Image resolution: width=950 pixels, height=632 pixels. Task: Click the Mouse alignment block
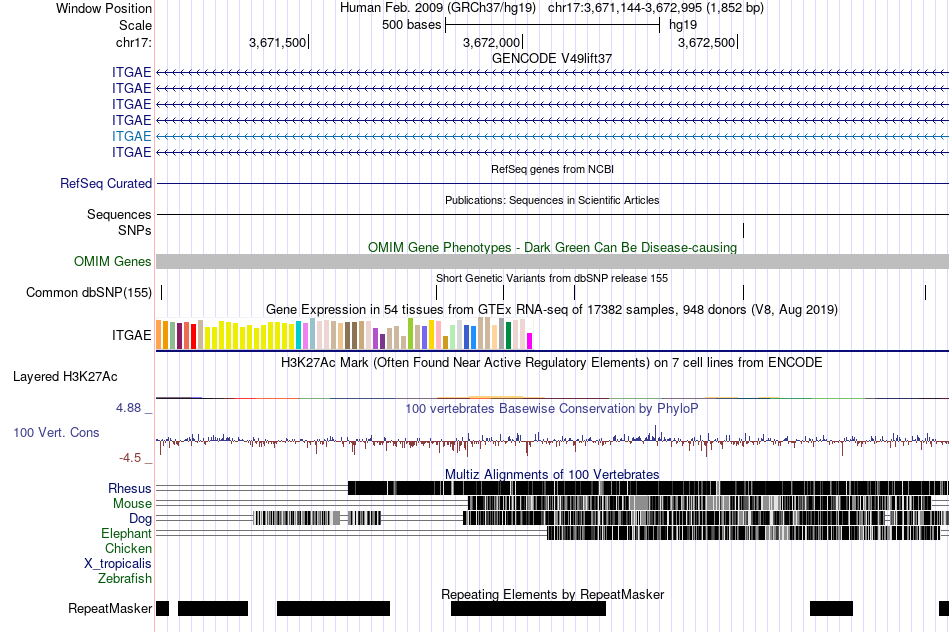click(x=700, y=503)
